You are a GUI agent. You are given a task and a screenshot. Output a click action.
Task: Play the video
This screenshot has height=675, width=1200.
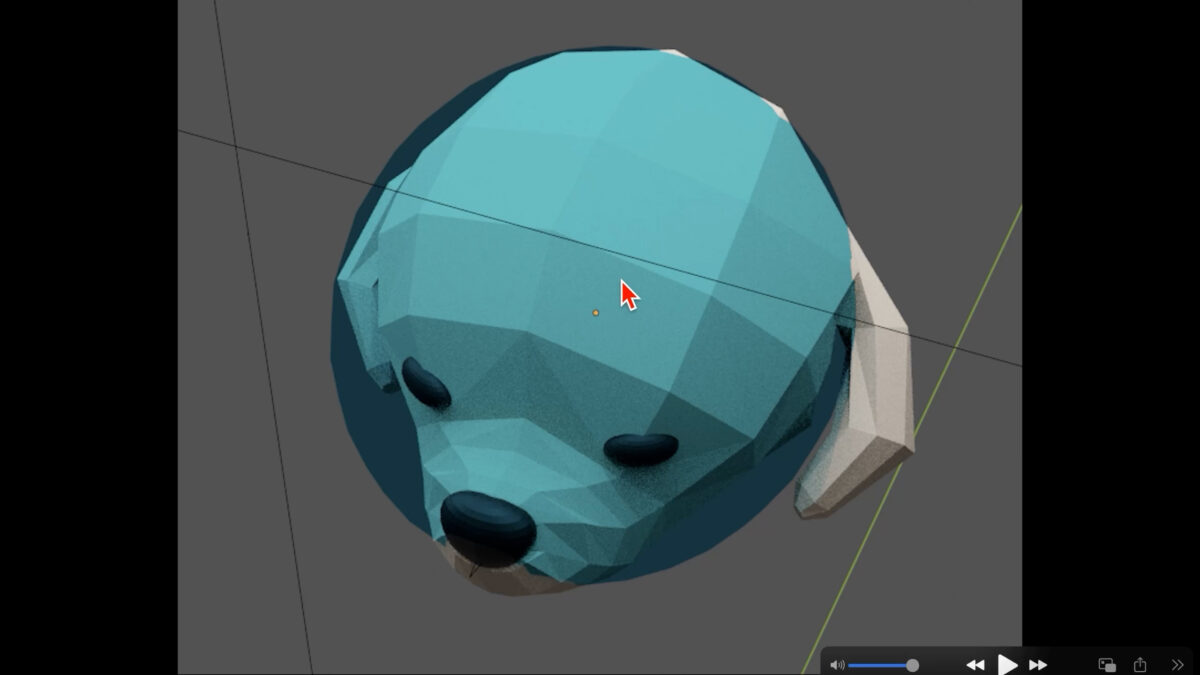tap(1007, 665)
